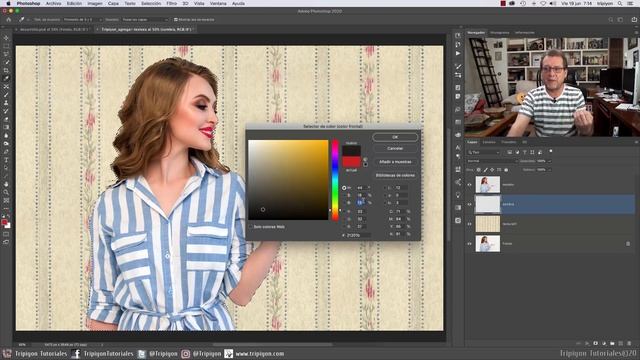Click the share icon at top right

click(634, 20)
